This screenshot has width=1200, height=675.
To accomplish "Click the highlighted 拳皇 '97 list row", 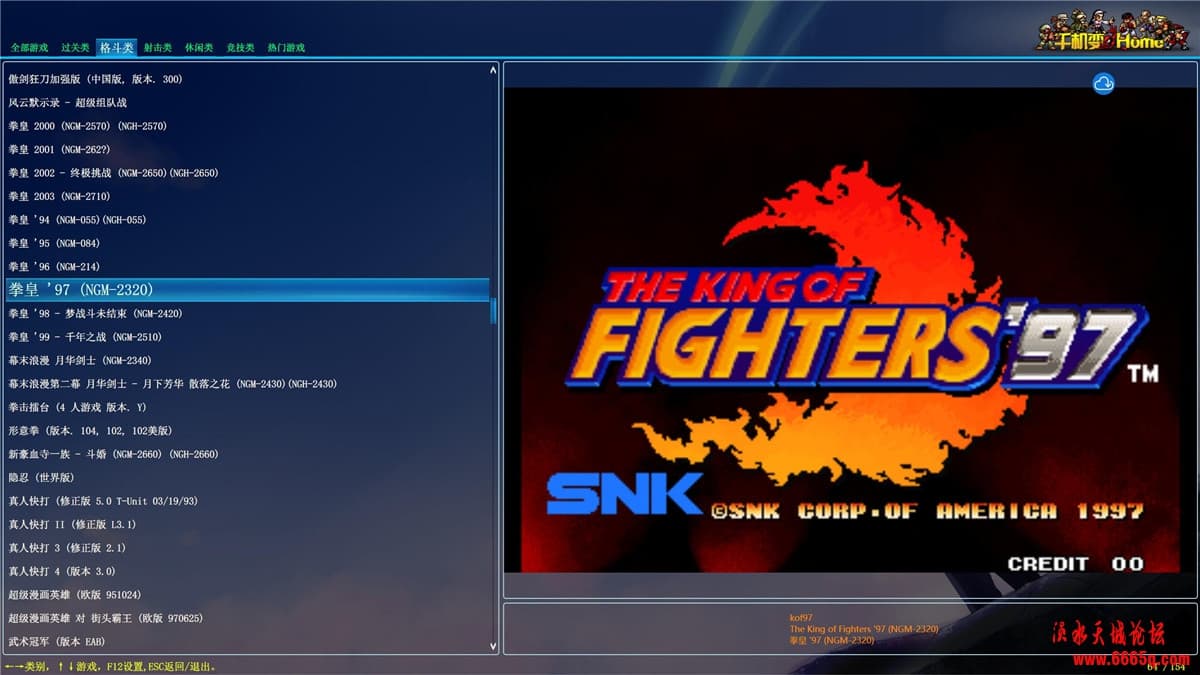I will 248,290.
